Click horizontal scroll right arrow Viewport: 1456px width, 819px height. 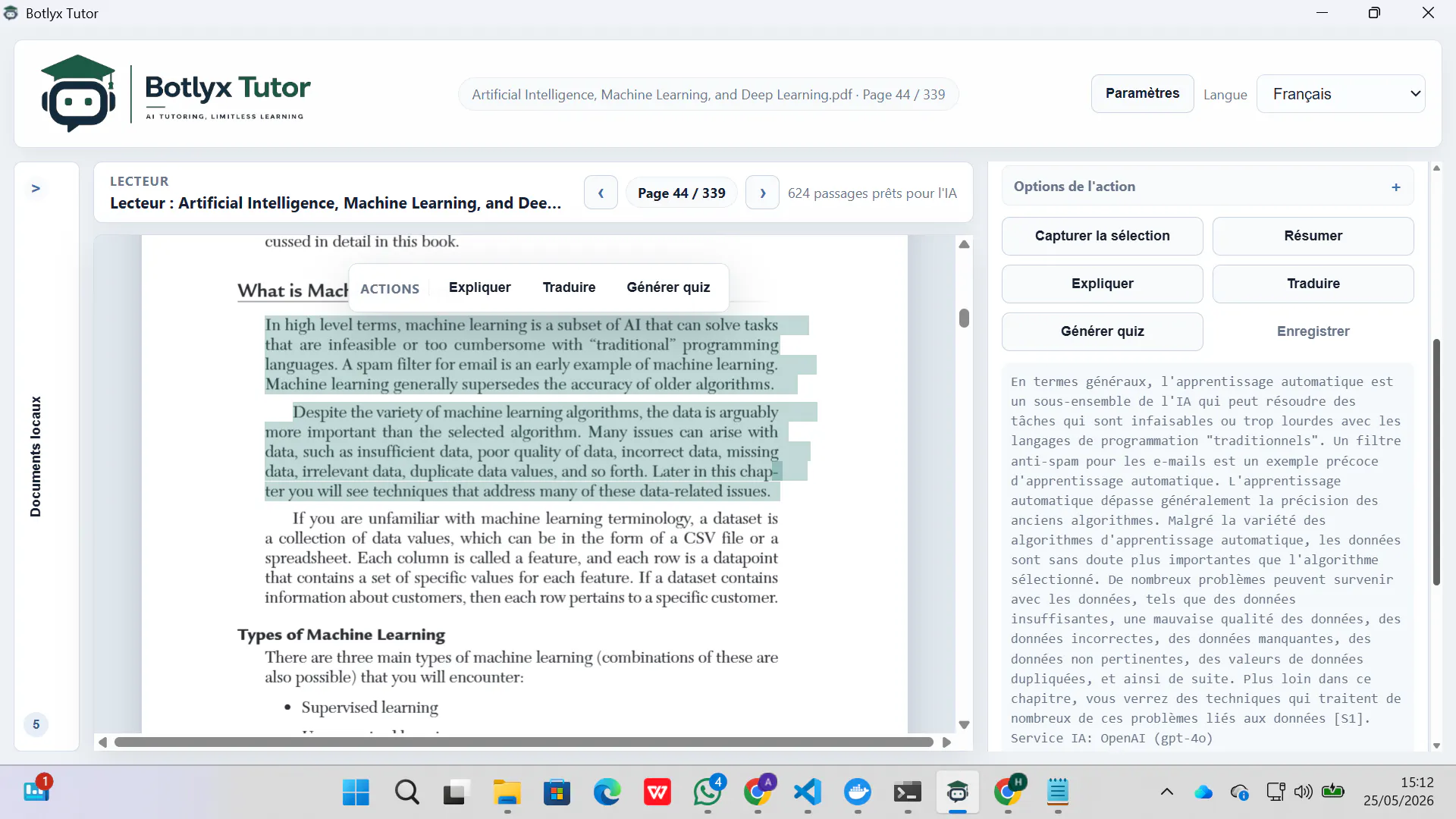tap(946, 742)
